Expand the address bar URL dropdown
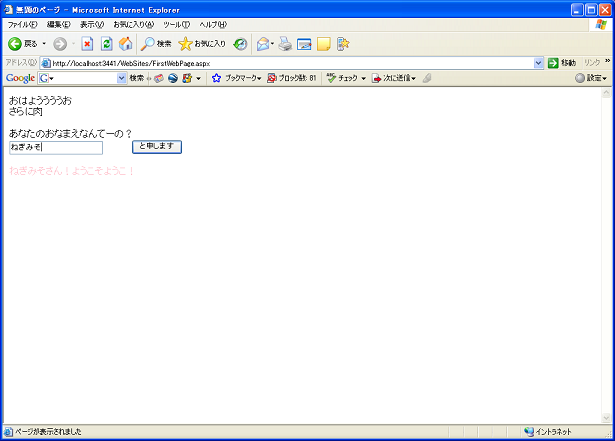The image size is (615, 441). point(538,63)
